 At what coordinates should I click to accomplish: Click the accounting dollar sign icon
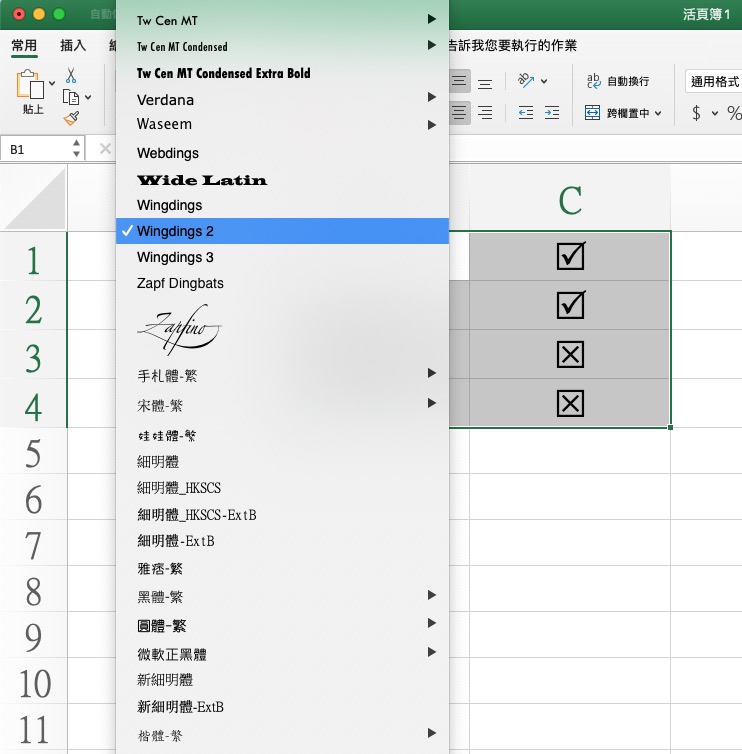point(696,113)
